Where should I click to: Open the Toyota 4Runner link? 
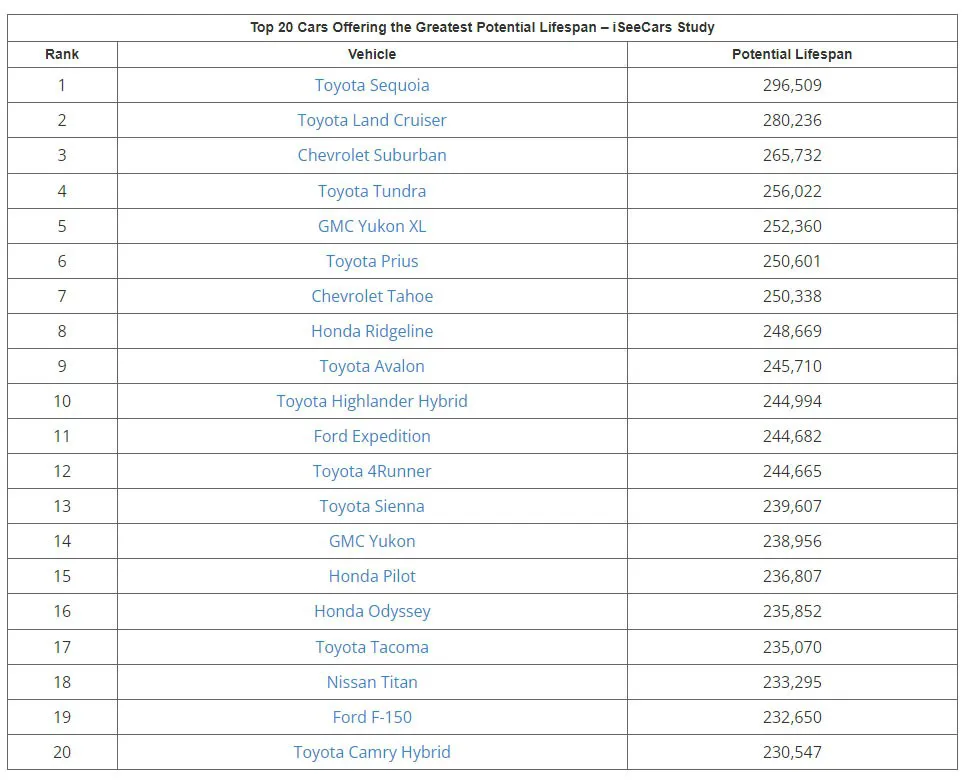point(372,471)
